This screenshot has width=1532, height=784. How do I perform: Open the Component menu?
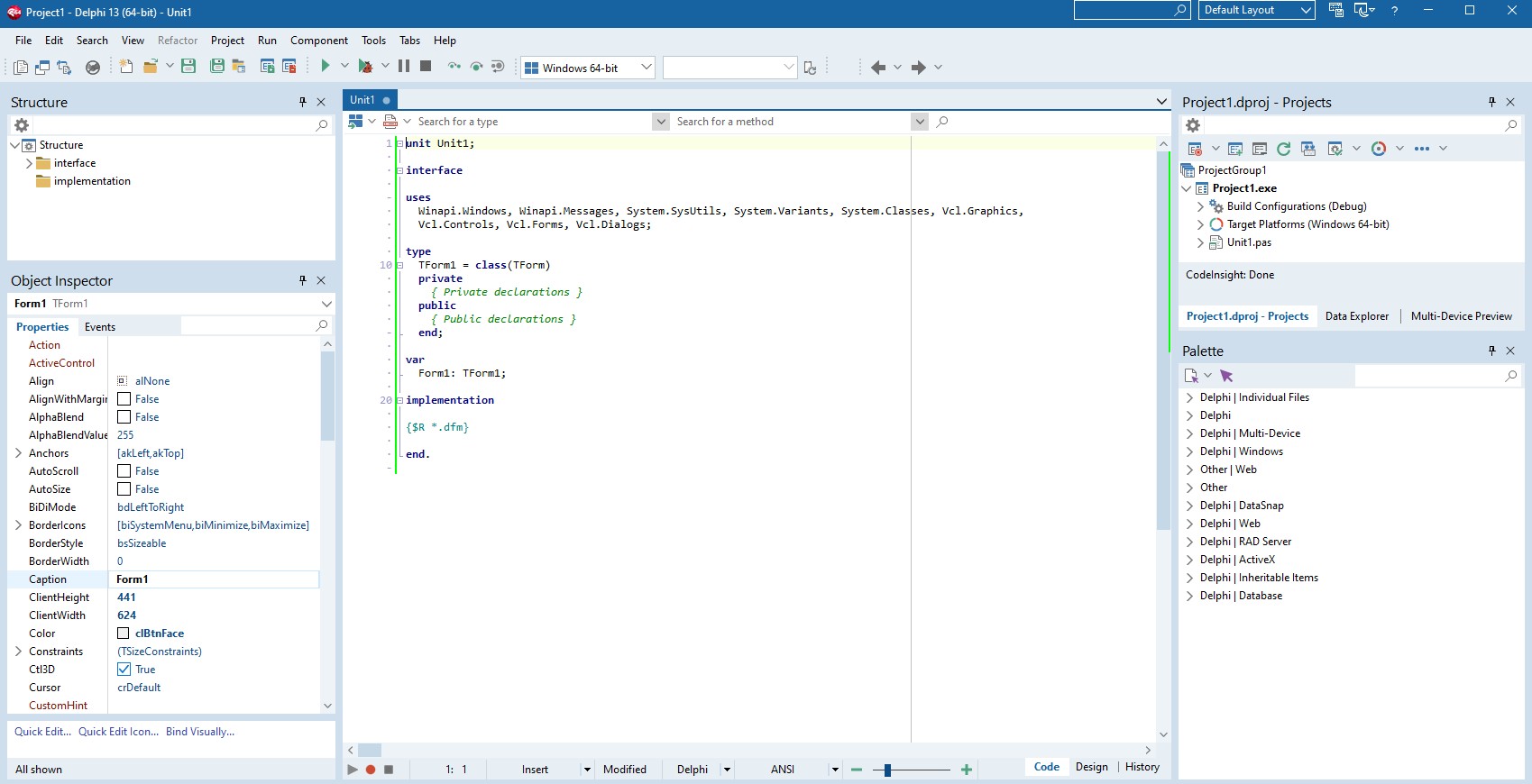click(319, 41)
